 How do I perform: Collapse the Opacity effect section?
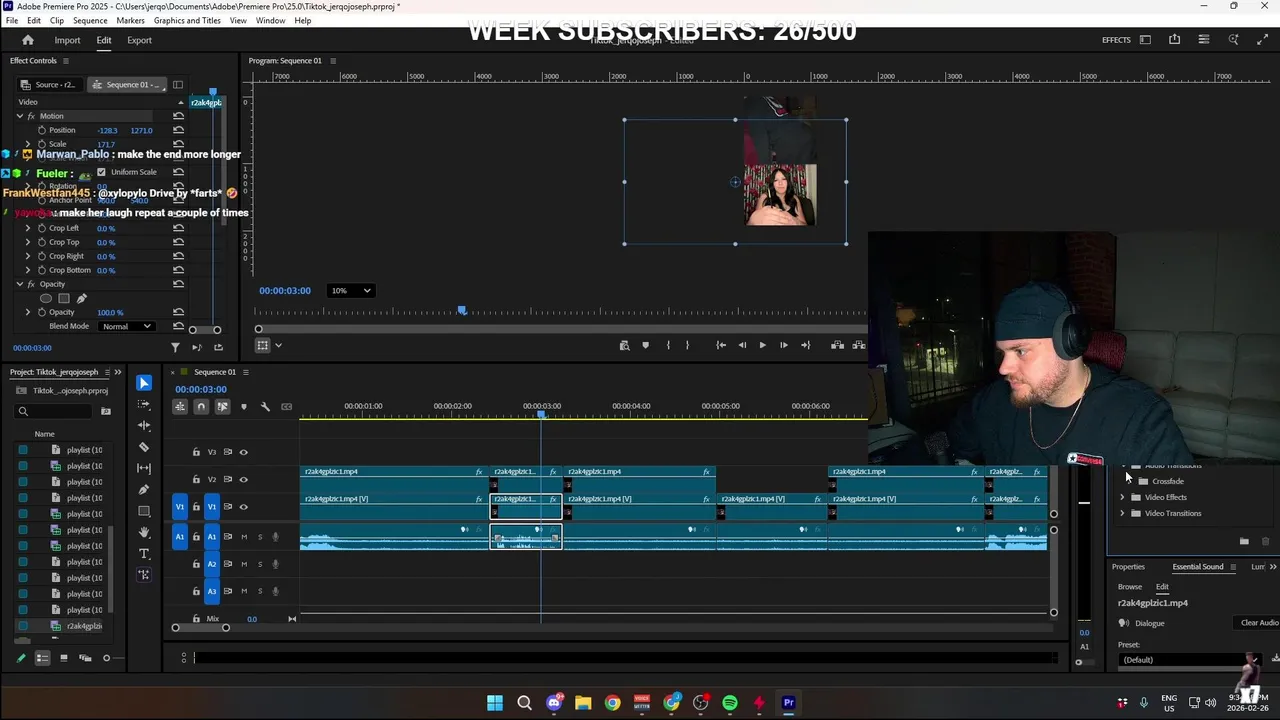[x=19, y=284]
